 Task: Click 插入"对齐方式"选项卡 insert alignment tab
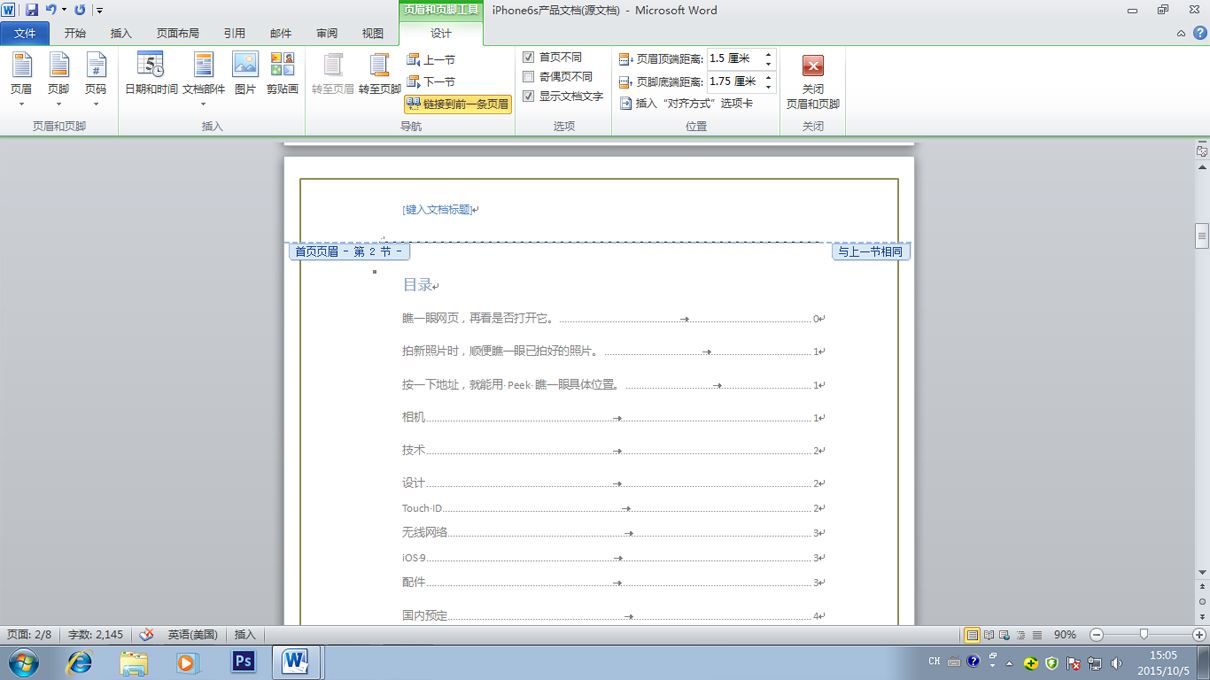(686, 103)
